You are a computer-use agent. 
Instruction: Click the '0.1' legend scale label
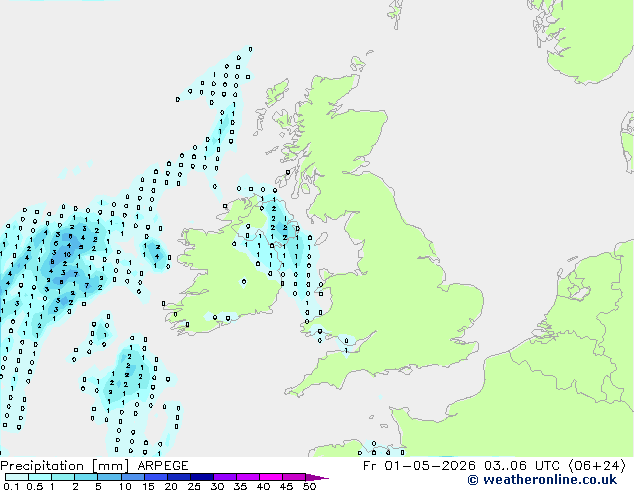tap(11, 486)
